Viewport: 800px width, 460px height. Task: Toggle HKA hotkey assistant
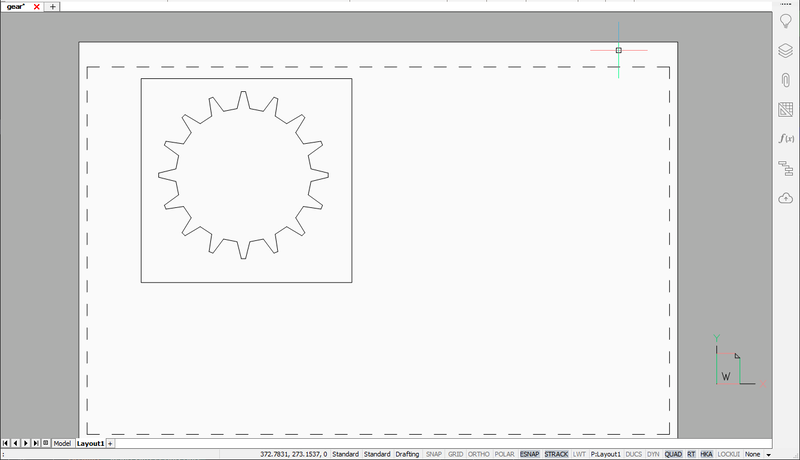tap(707, 454)
